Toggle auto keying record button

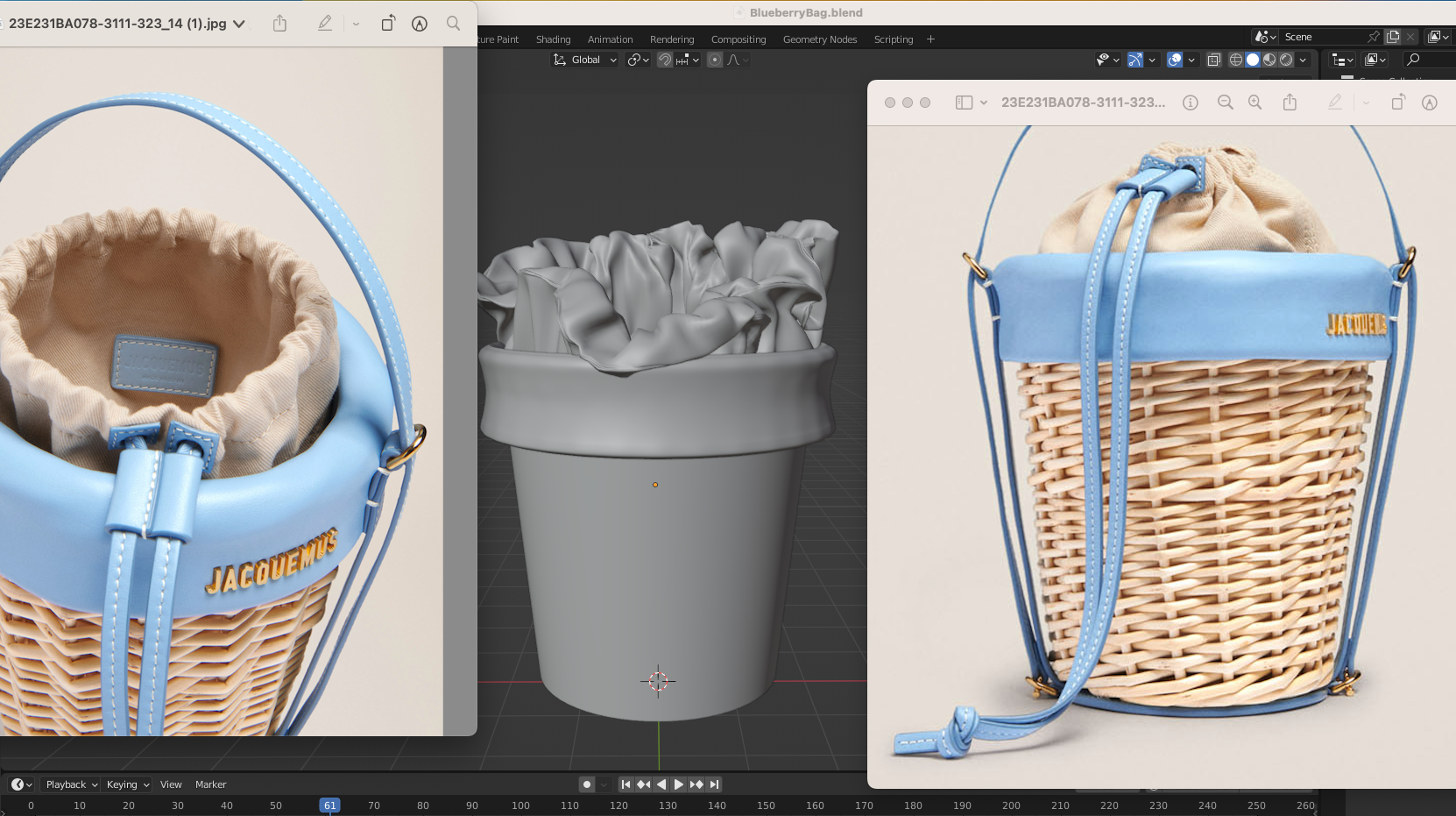point(587,784)
